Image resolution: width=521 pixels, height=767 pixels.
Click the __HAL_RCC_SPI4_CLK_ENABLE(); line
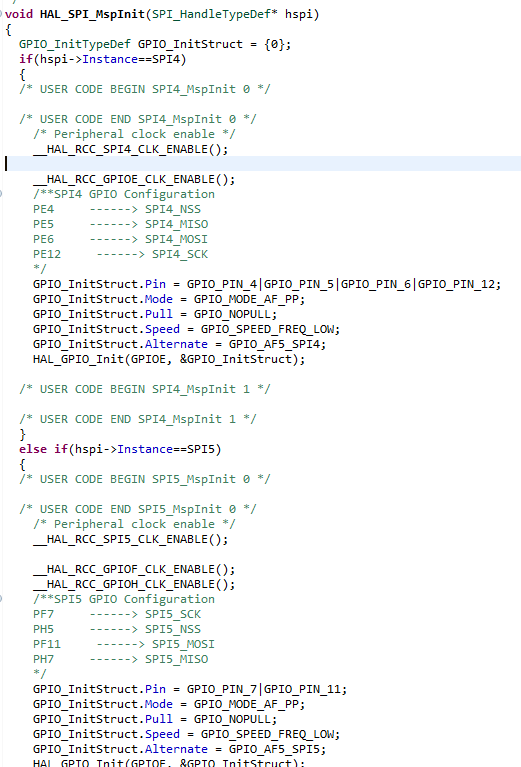[x=131, y=149]
